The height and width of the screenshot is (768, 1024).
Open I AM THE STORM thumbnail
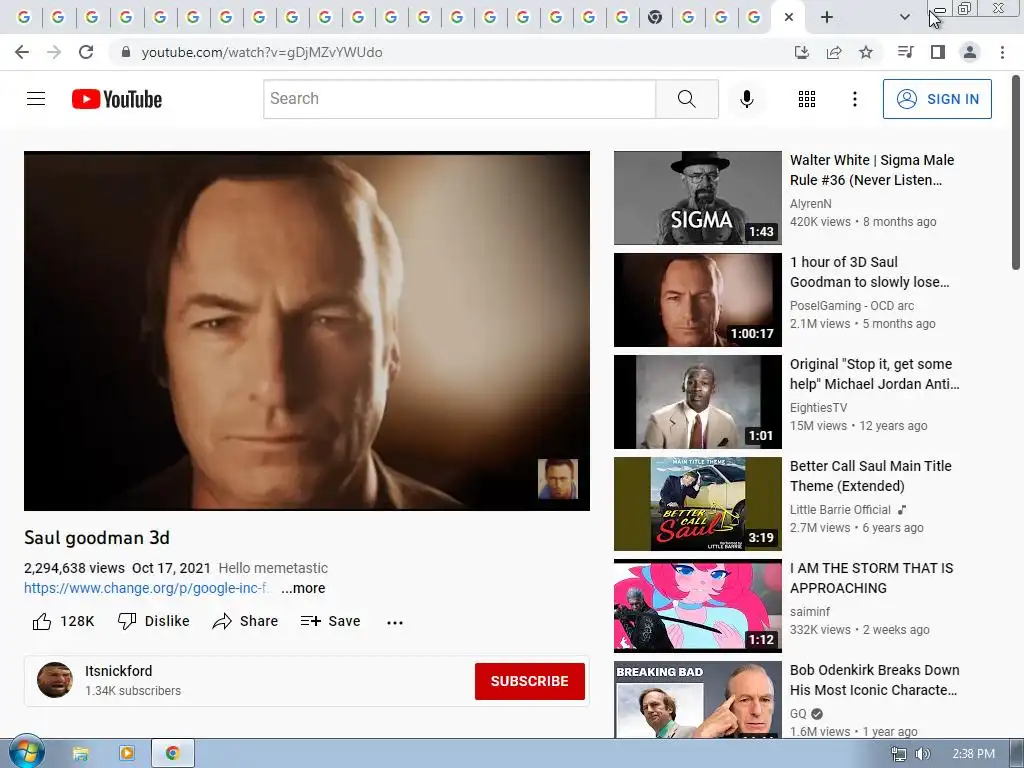coord(697,605)
